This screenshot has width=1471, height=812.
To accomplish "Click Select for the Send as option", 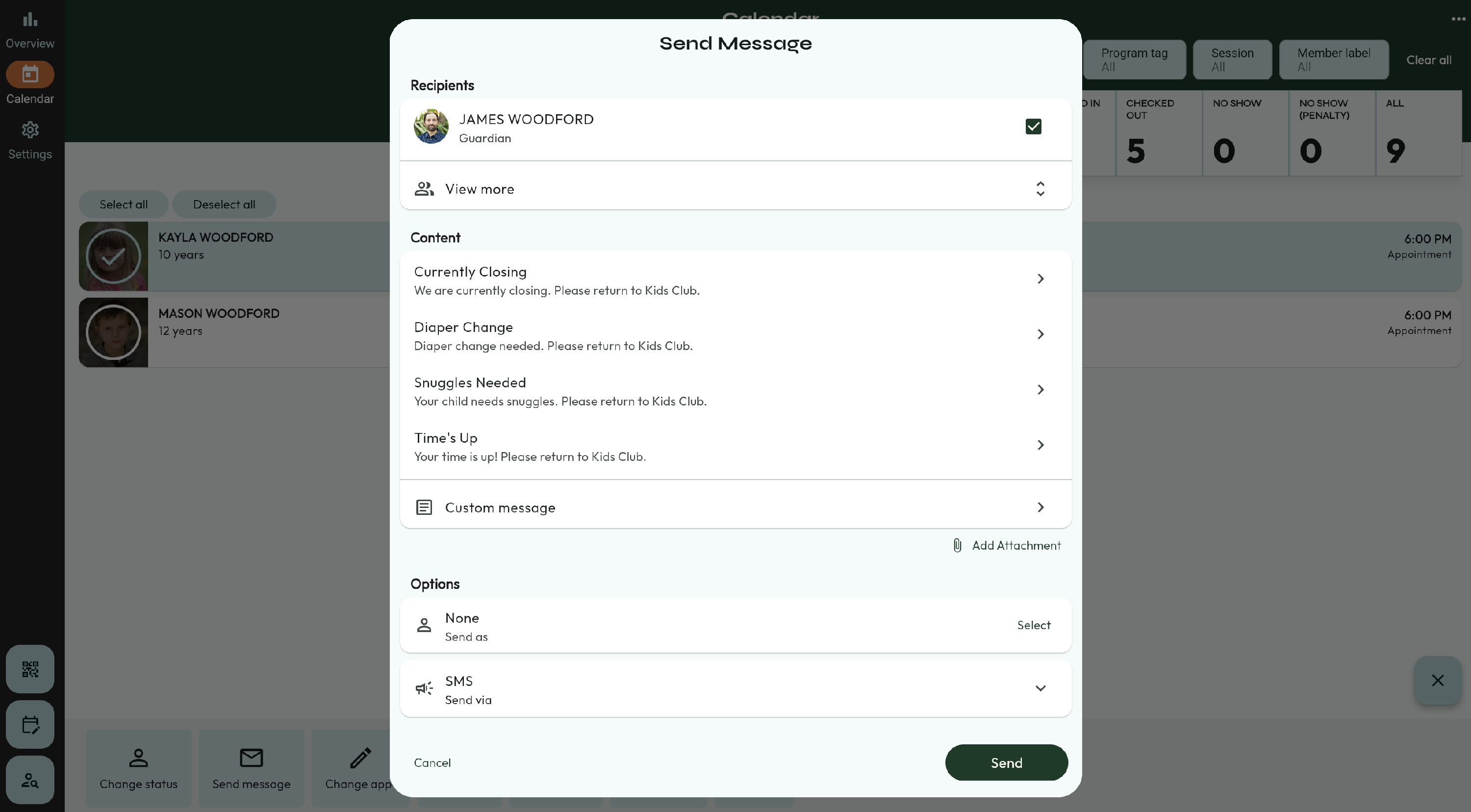I will (x=1033, y=625).
